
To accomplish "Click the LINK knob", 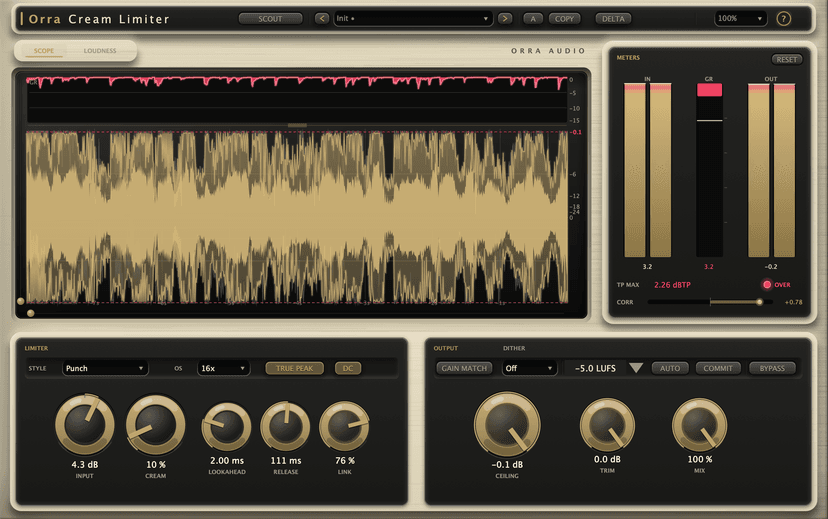I will [x=345, y=427].
